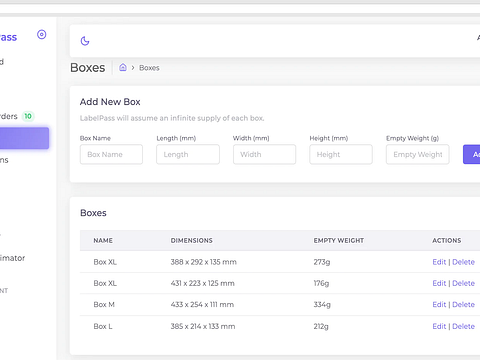The image size is (480, 360).
Task: Focus the Height input field
Action: click(341, 154)
